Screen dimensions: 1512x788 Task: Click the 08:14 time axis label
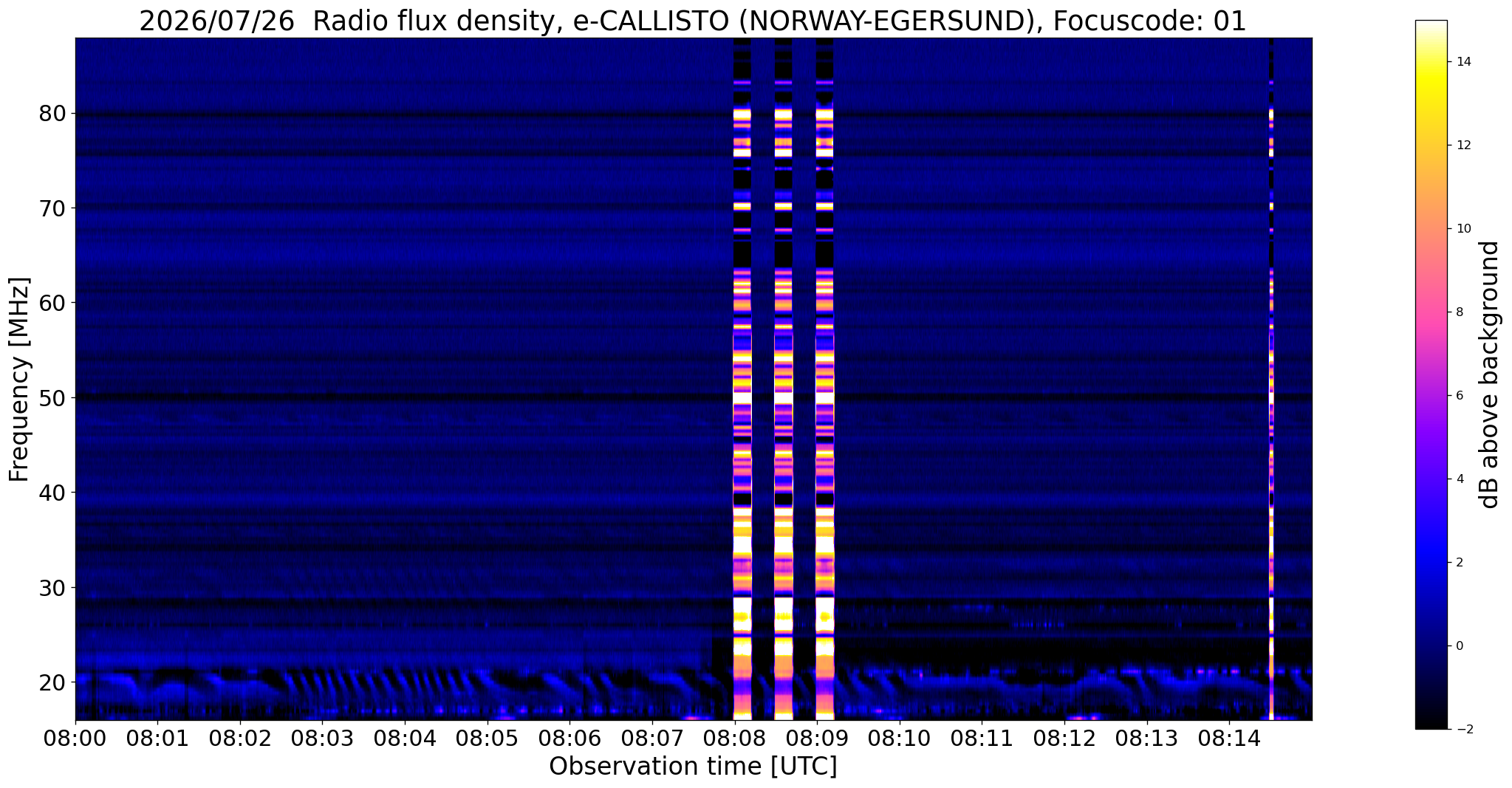[1229, 738]
